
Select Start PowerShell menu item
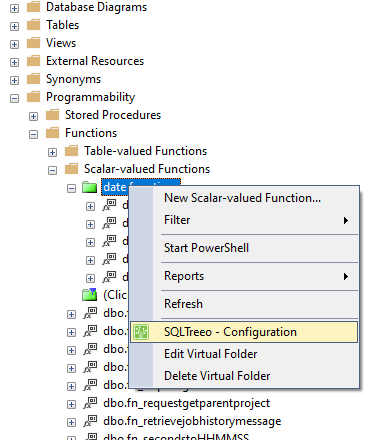pyautogui.click(x=244, y=248)
